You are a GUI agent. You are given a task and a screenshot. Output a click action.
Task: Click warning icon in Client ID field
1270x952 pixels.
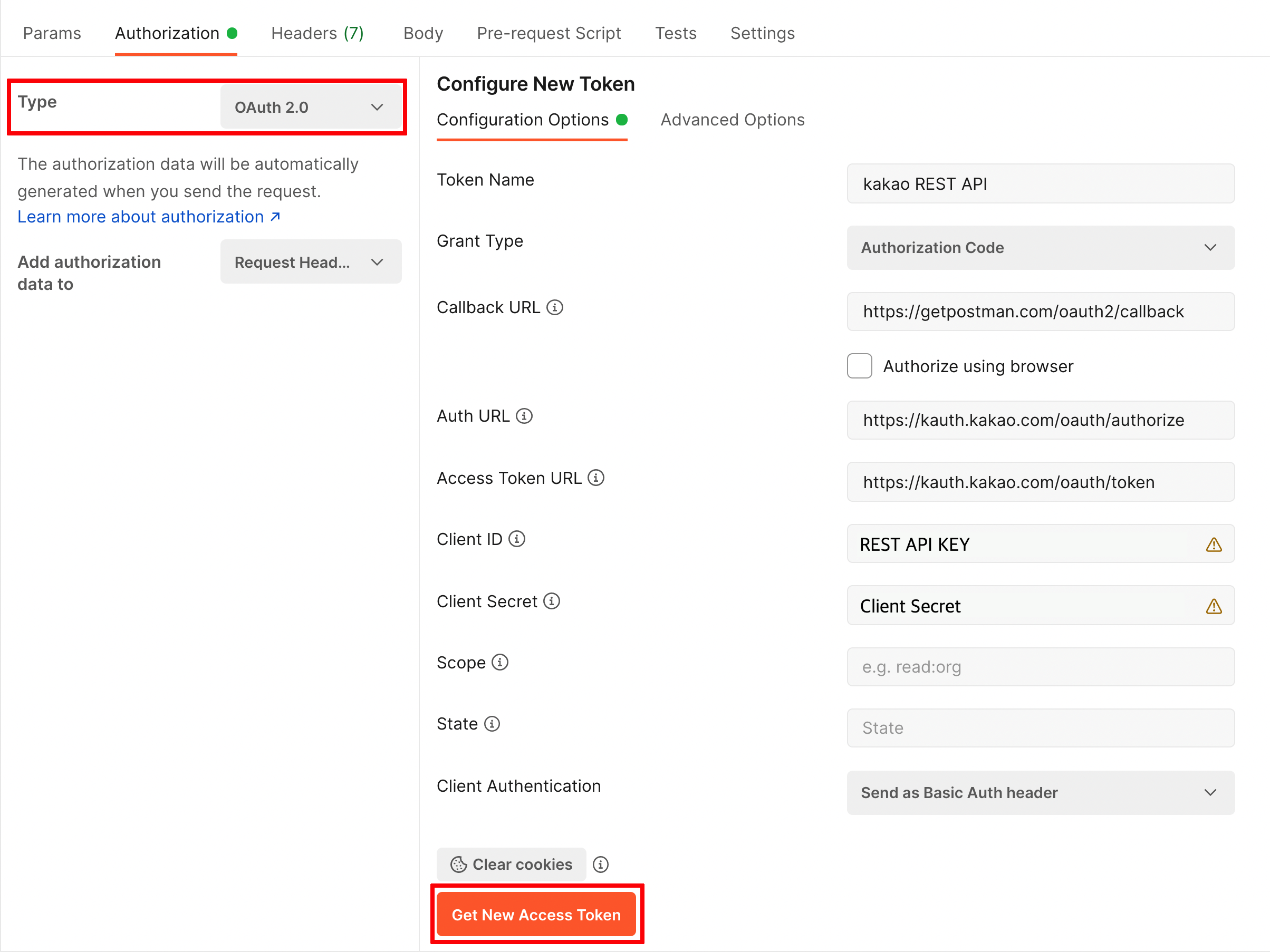(1214, 545)
